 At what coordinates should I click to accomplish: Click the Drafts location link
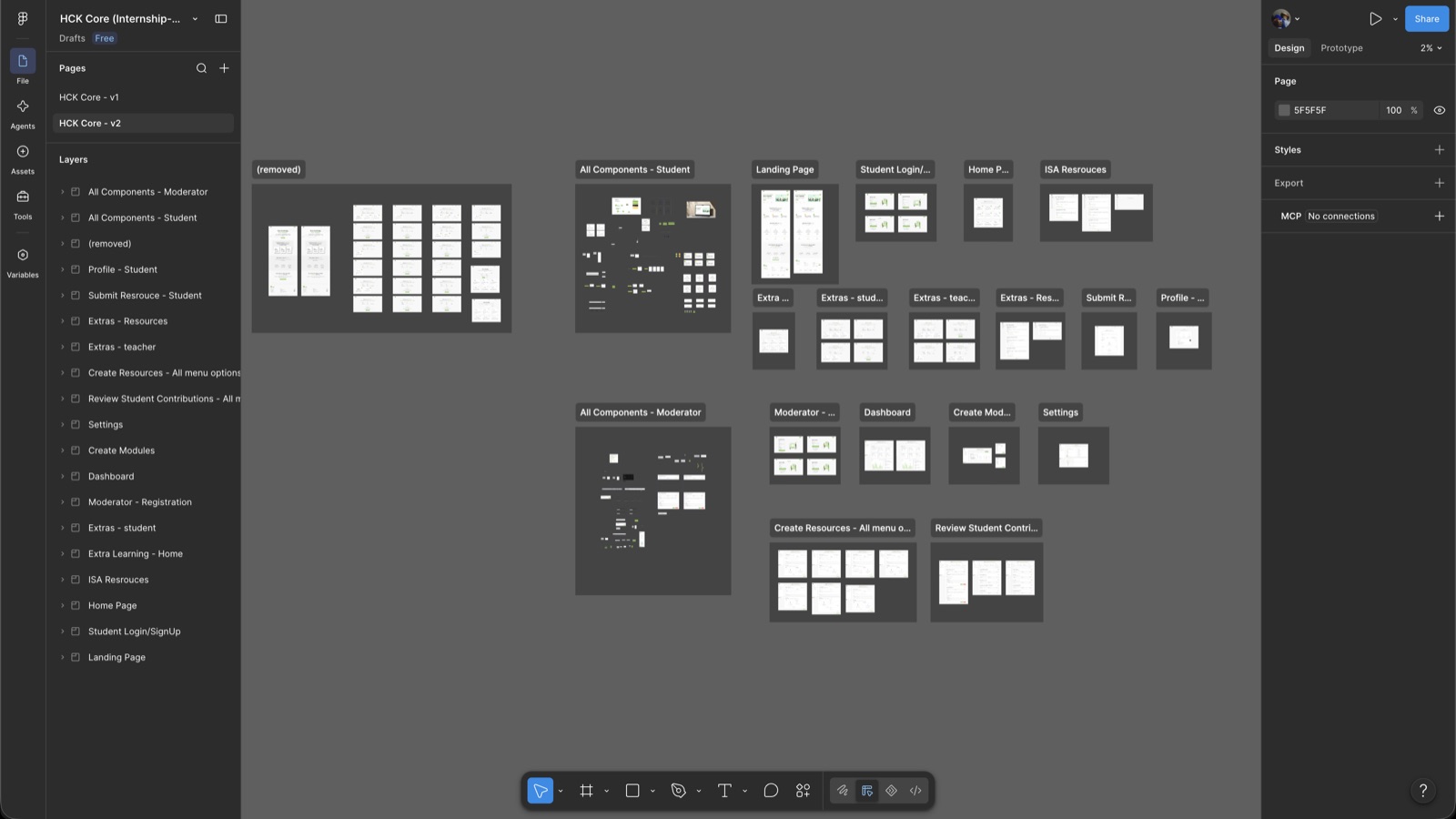pyautogui.click(x=72, y=38)
